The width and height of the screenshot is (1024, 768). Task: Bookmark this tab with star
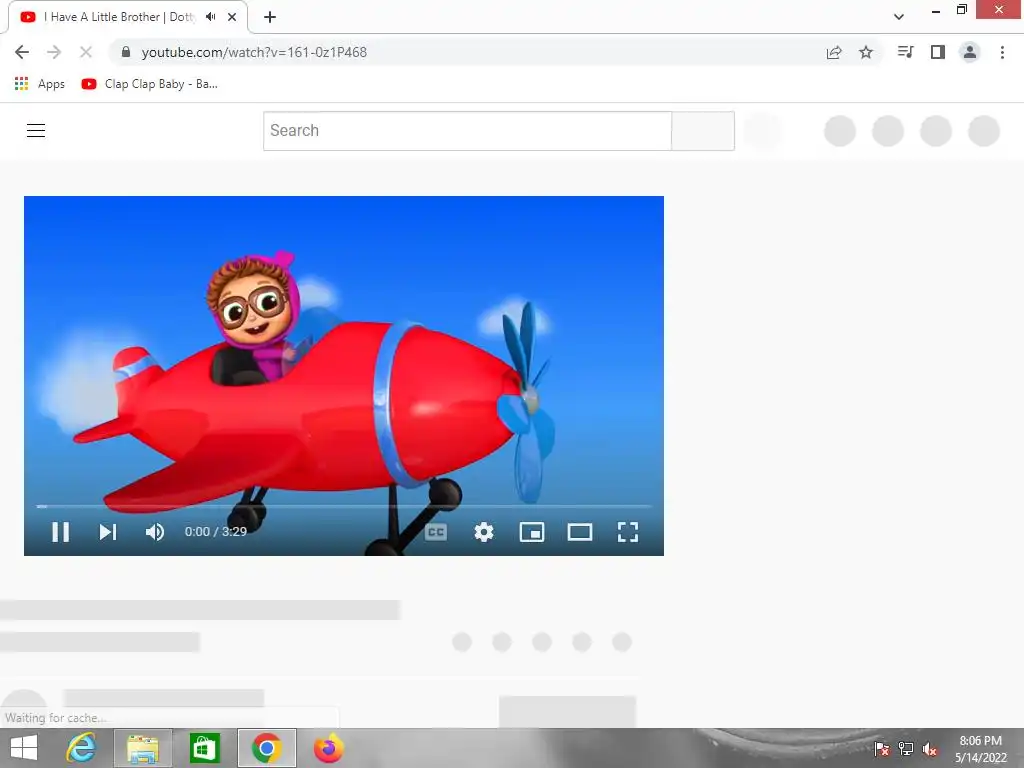866,52
